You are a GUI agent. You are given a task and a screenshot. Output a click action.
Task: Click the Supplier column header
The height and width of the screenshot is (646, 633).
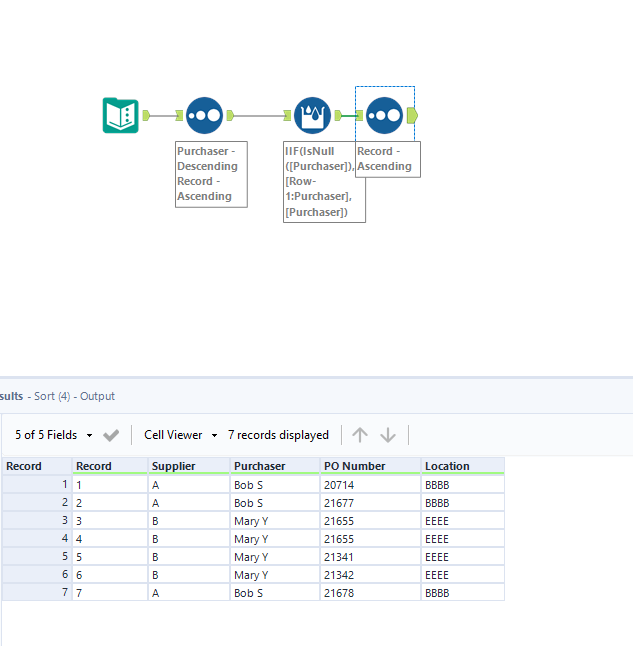(x=174, y=466)
